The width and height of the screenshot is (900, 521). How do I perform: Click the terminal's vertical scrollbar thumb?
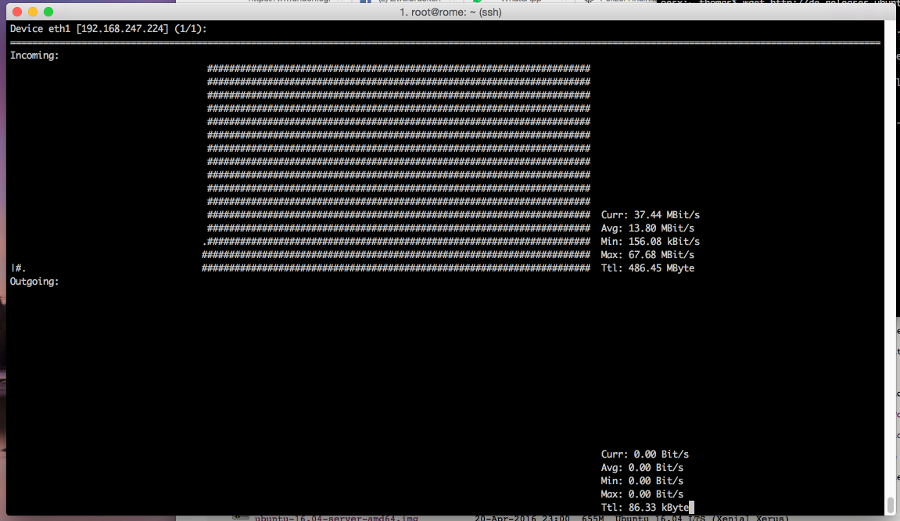[x=890, y=505]
